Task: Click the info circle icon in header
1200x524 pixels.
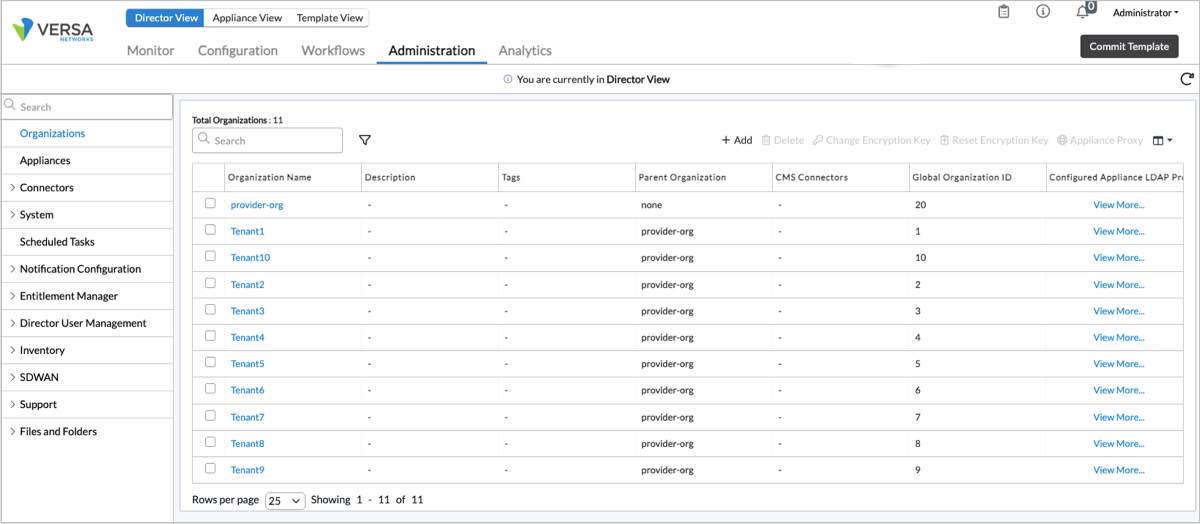Action: coord(1043,12)
